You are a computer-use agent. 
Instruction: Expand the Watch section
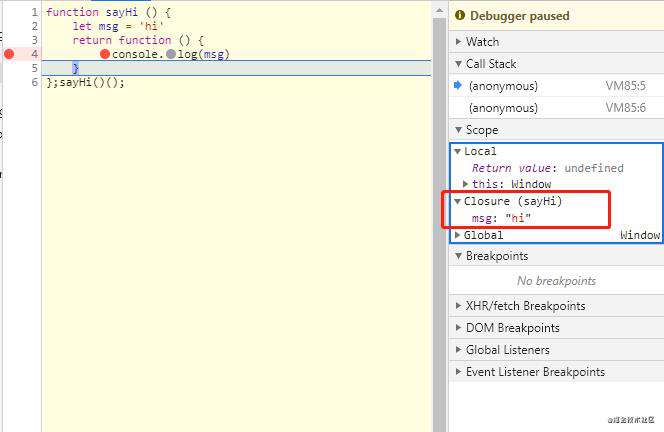point(556,42)
